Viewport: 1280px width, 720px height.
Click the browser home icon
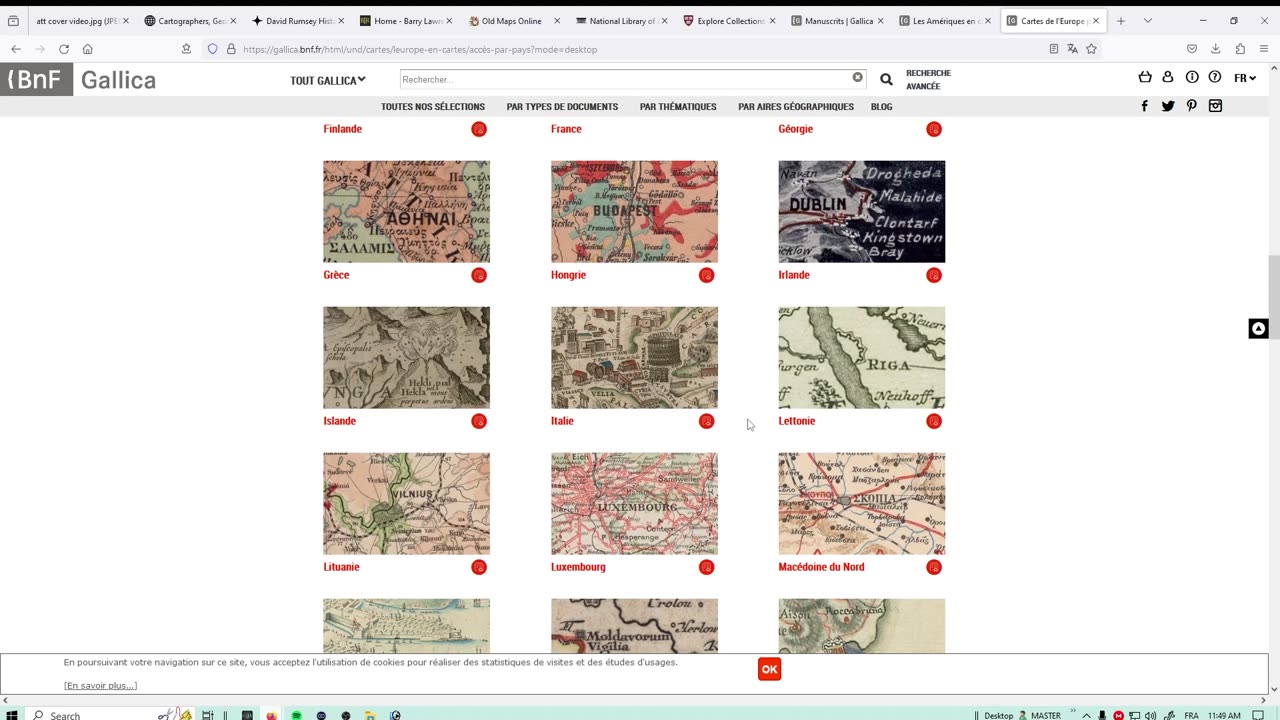coord(87,49)
